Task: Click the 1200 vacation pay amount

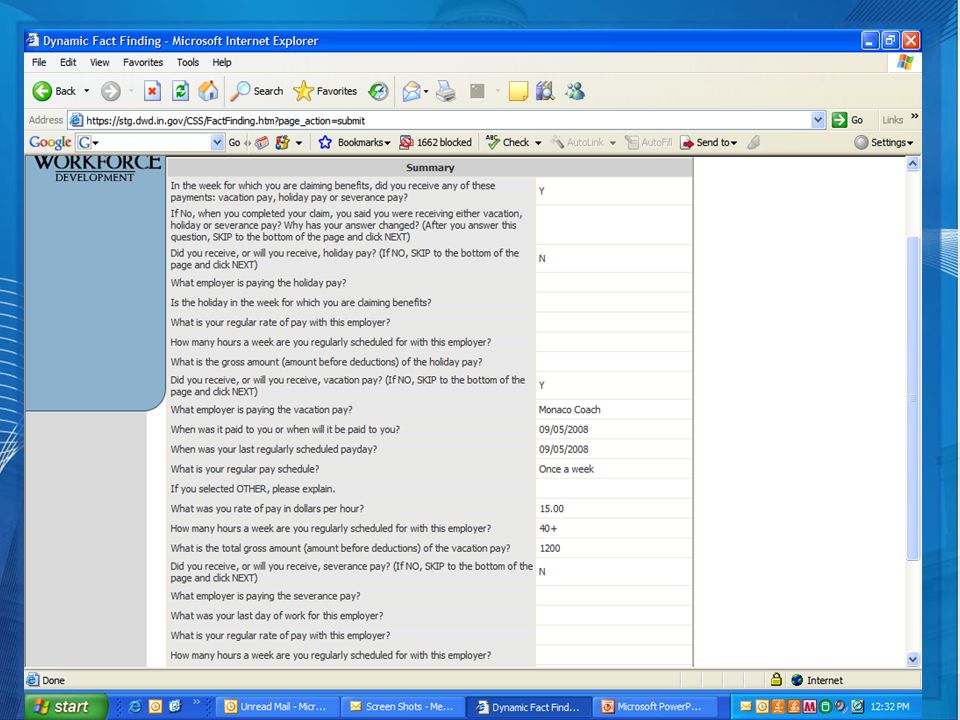Action: (550, 548)
